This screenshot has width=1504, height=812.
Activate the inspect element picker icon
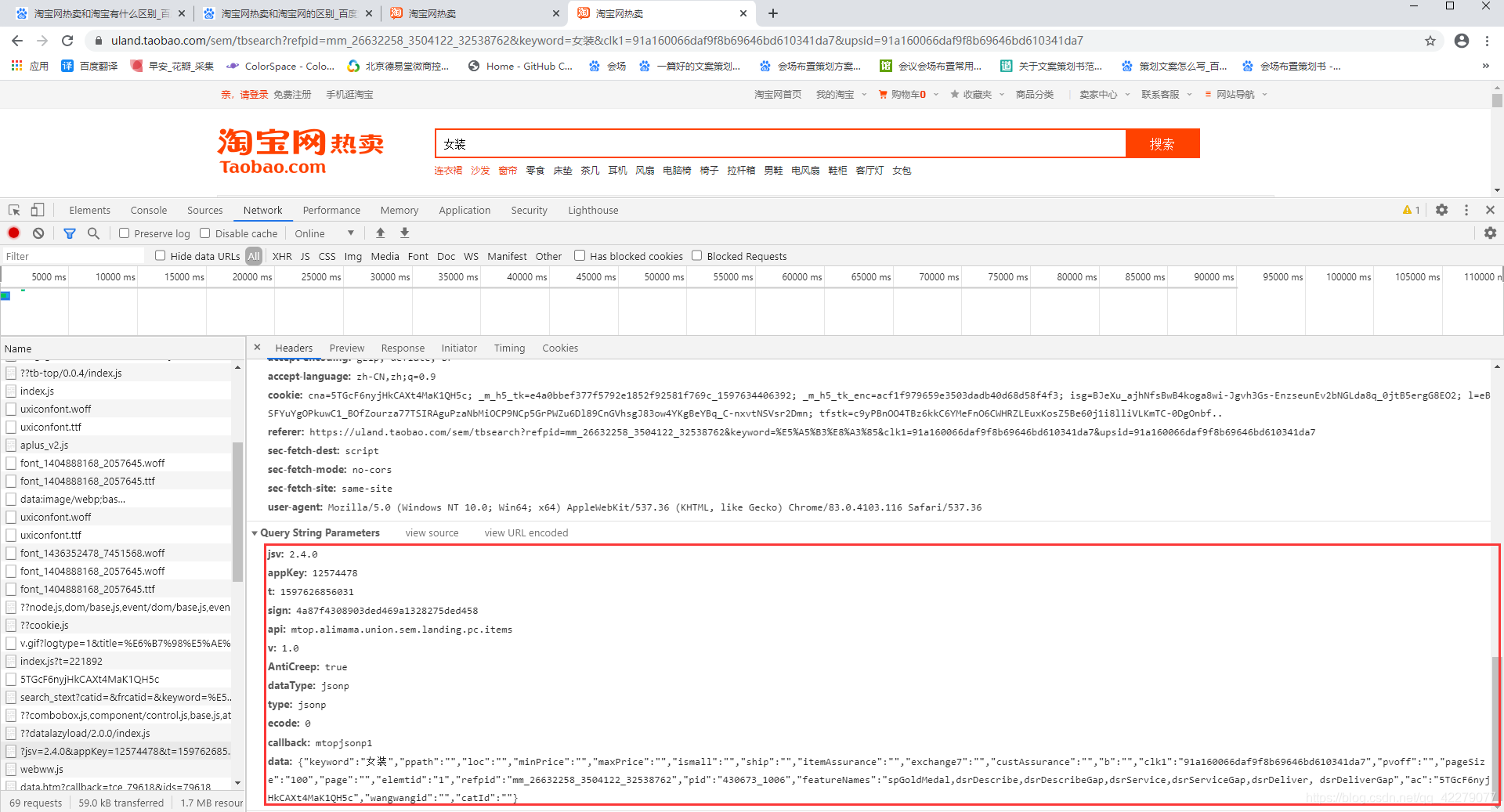pyautogui.click(x=14, y=210)
